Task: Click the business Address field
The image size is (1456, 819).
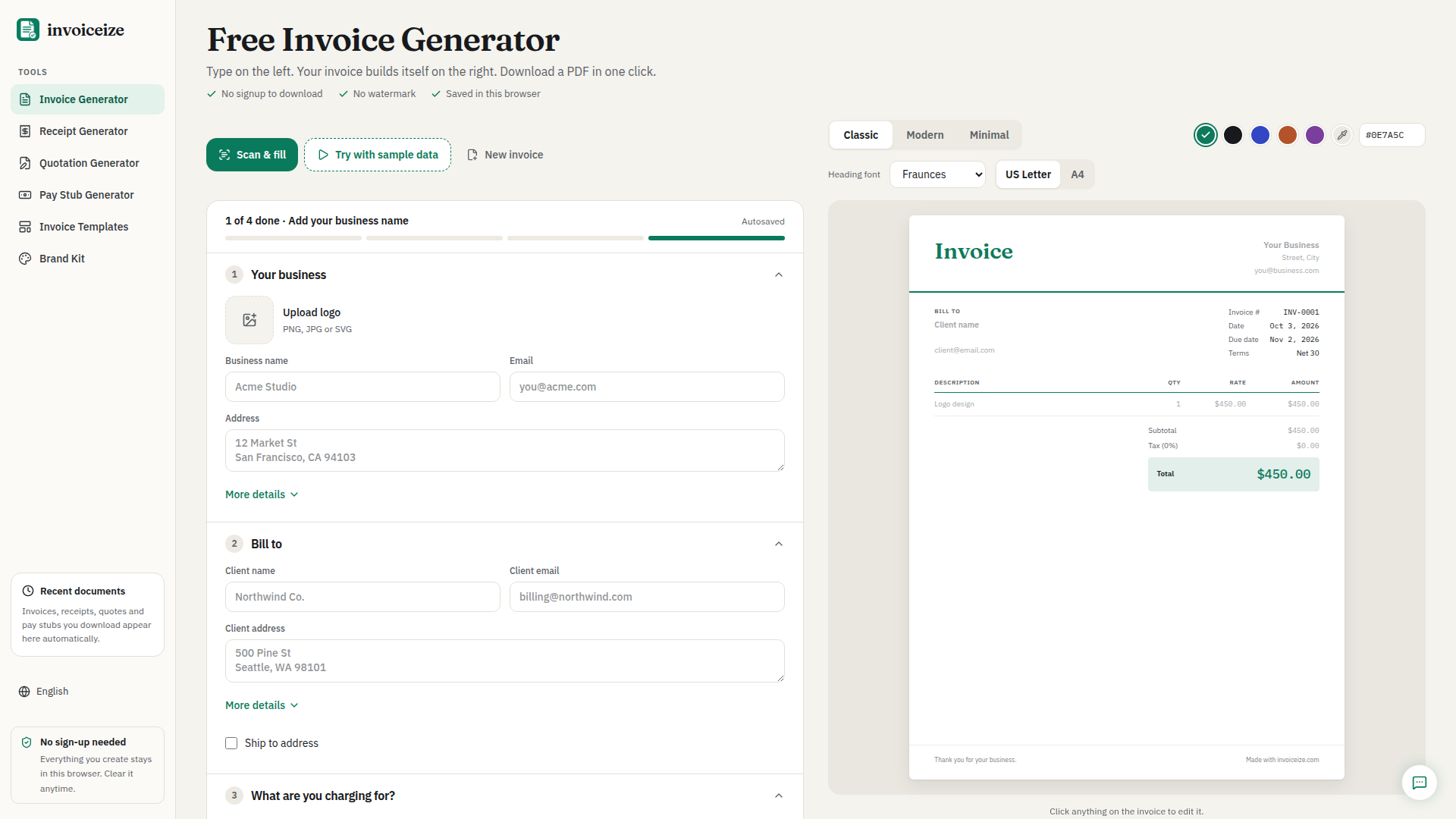Action: (505, 450)
